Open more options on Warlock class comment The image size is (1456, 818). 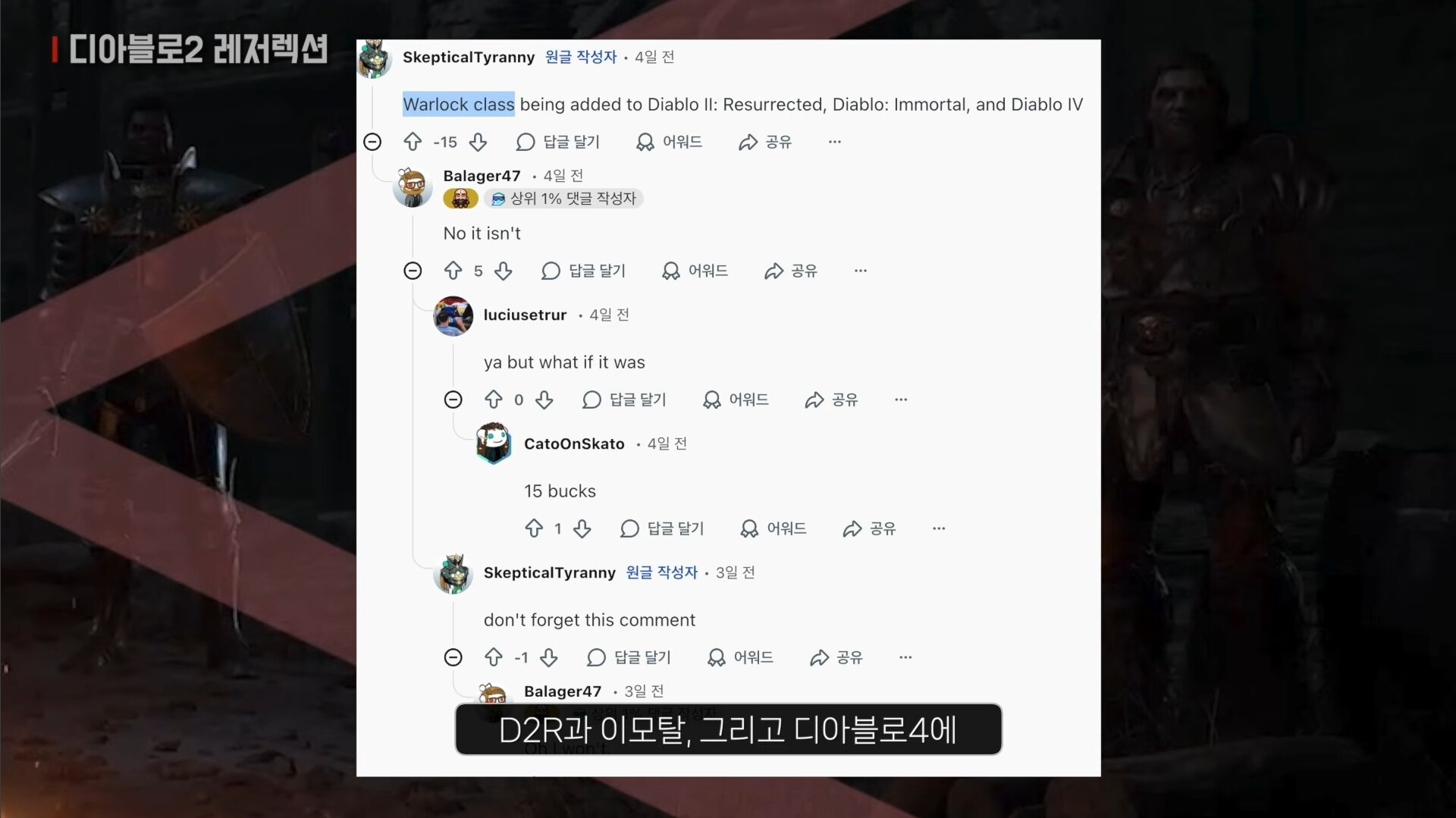coord(835,142)
